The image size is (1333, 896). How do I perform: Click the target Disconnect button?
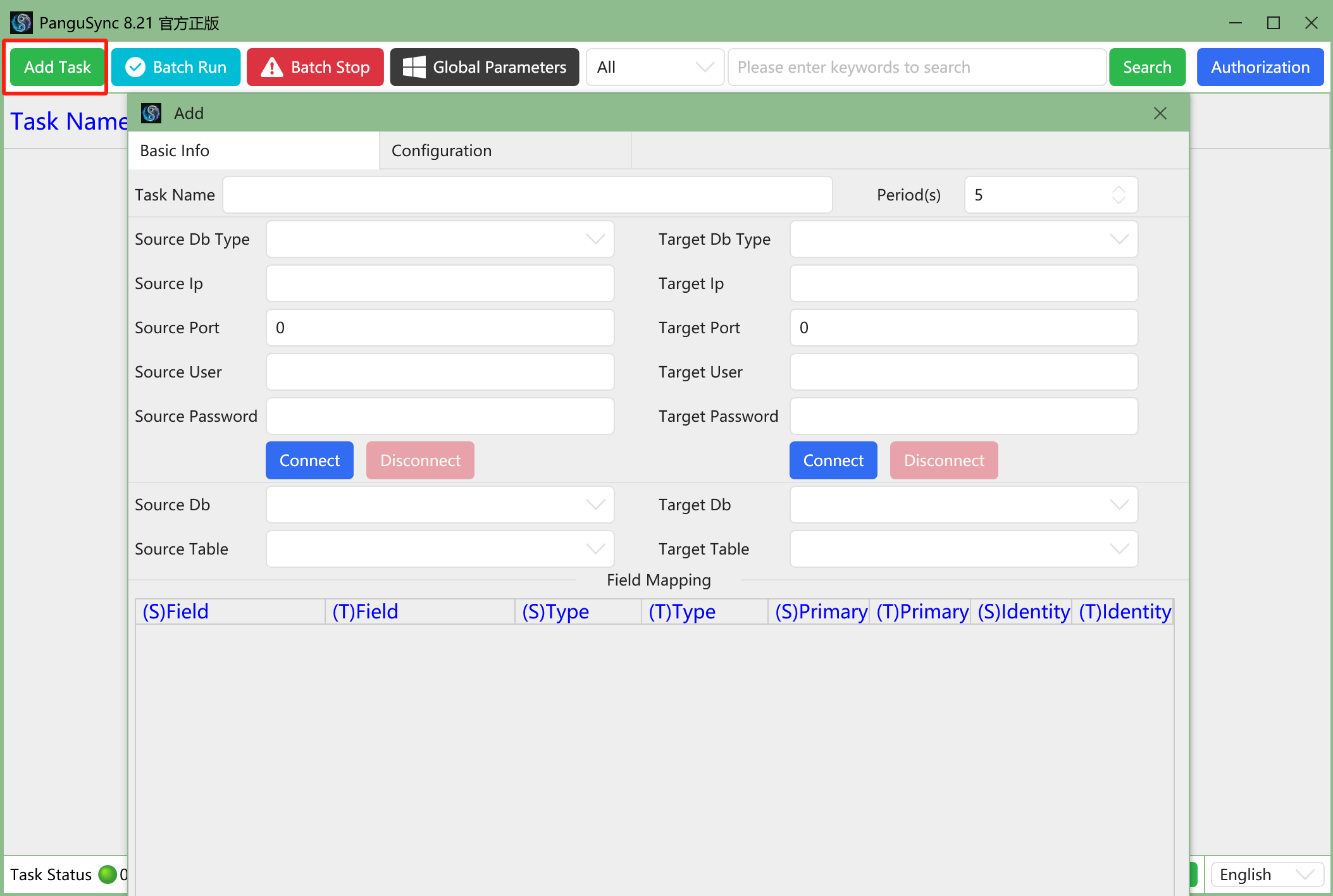click(x=944, y=460)
